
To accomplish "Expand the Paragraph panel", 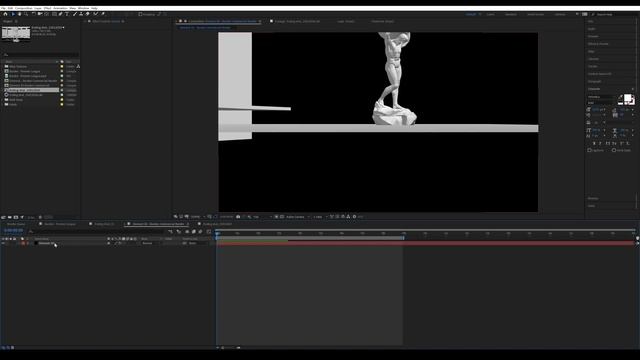I will point(594,81).
